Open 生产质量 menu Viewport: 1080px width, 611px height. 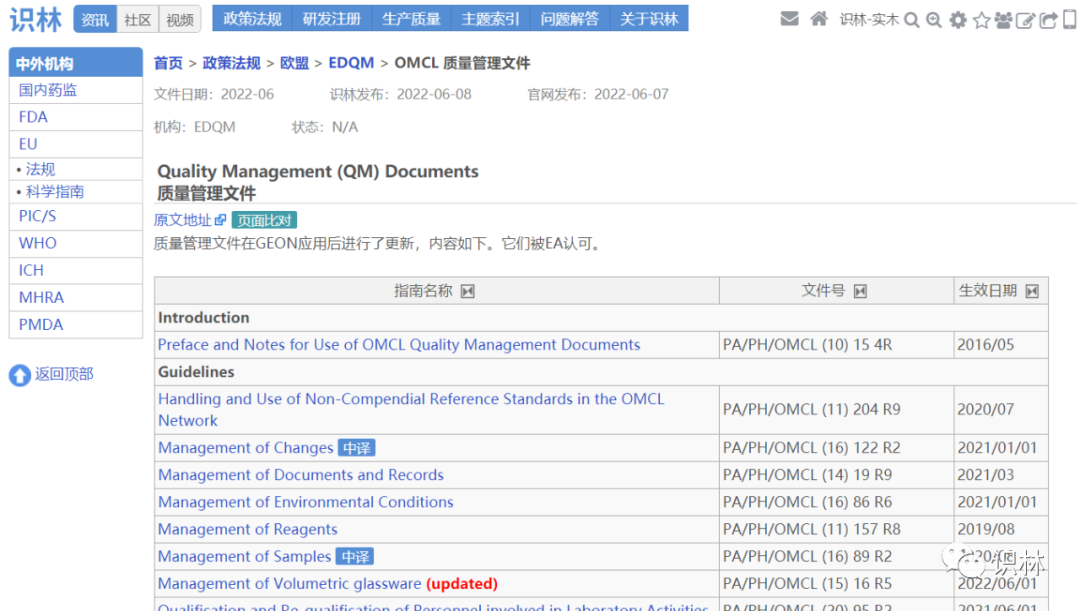[x=411, y=19]
